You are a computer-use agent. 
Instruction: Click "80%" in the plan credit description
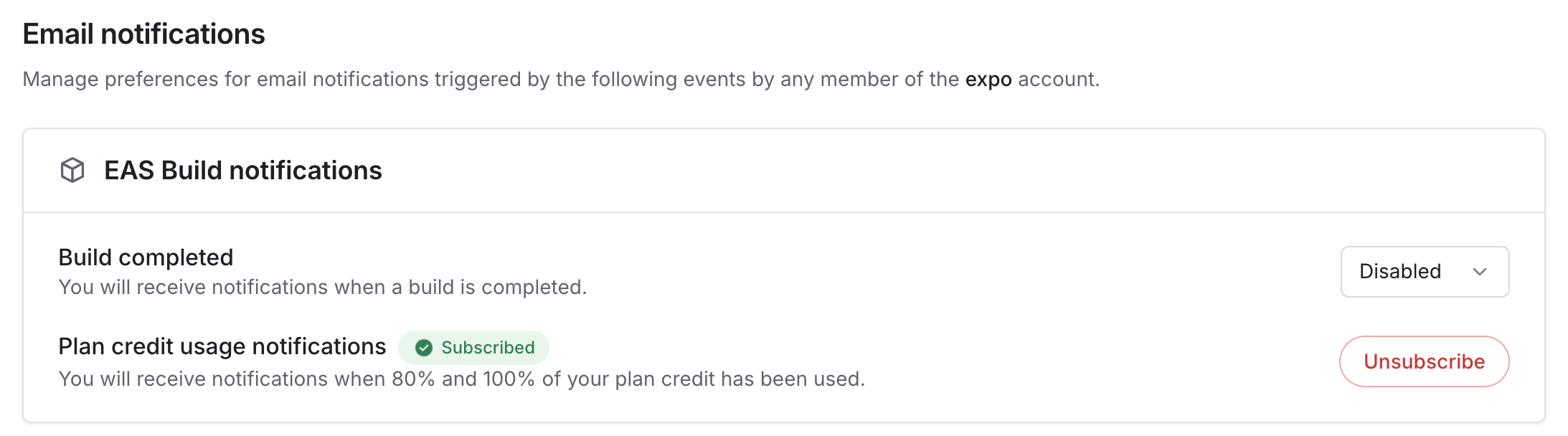click(x=413, y=379)
